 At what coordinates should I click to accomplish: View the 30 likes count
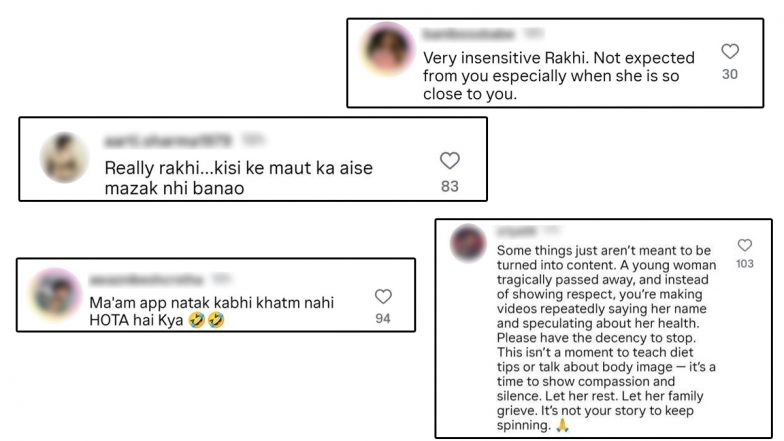pyautogui.click(x=730, y=74)
